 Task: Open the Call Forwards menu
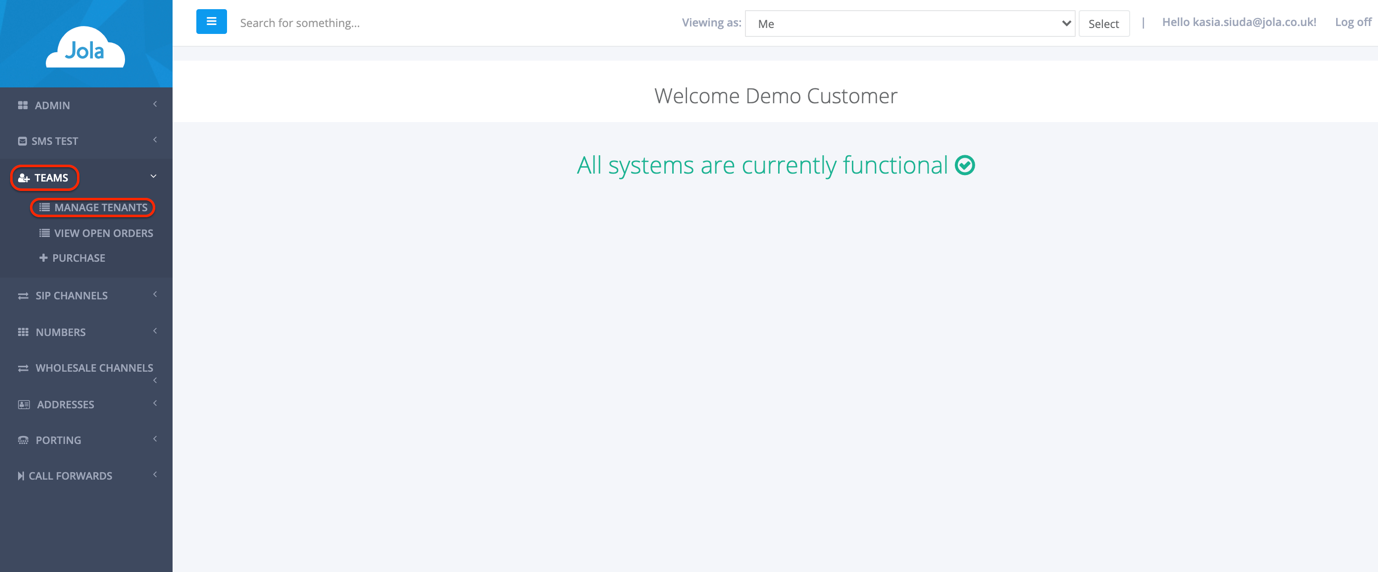click(86, 476)
